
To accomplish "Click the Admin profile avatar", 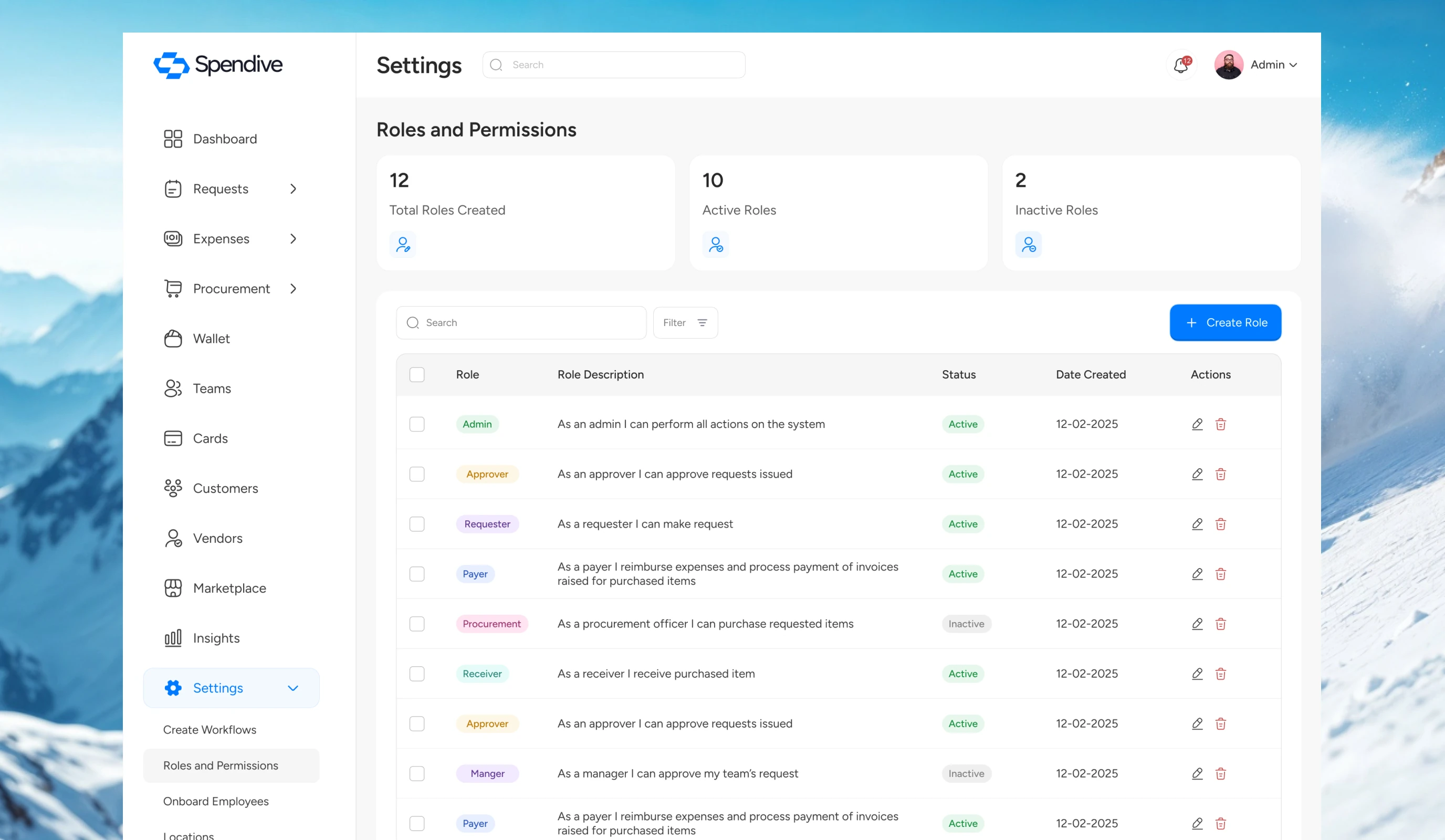I will 1229,65.
